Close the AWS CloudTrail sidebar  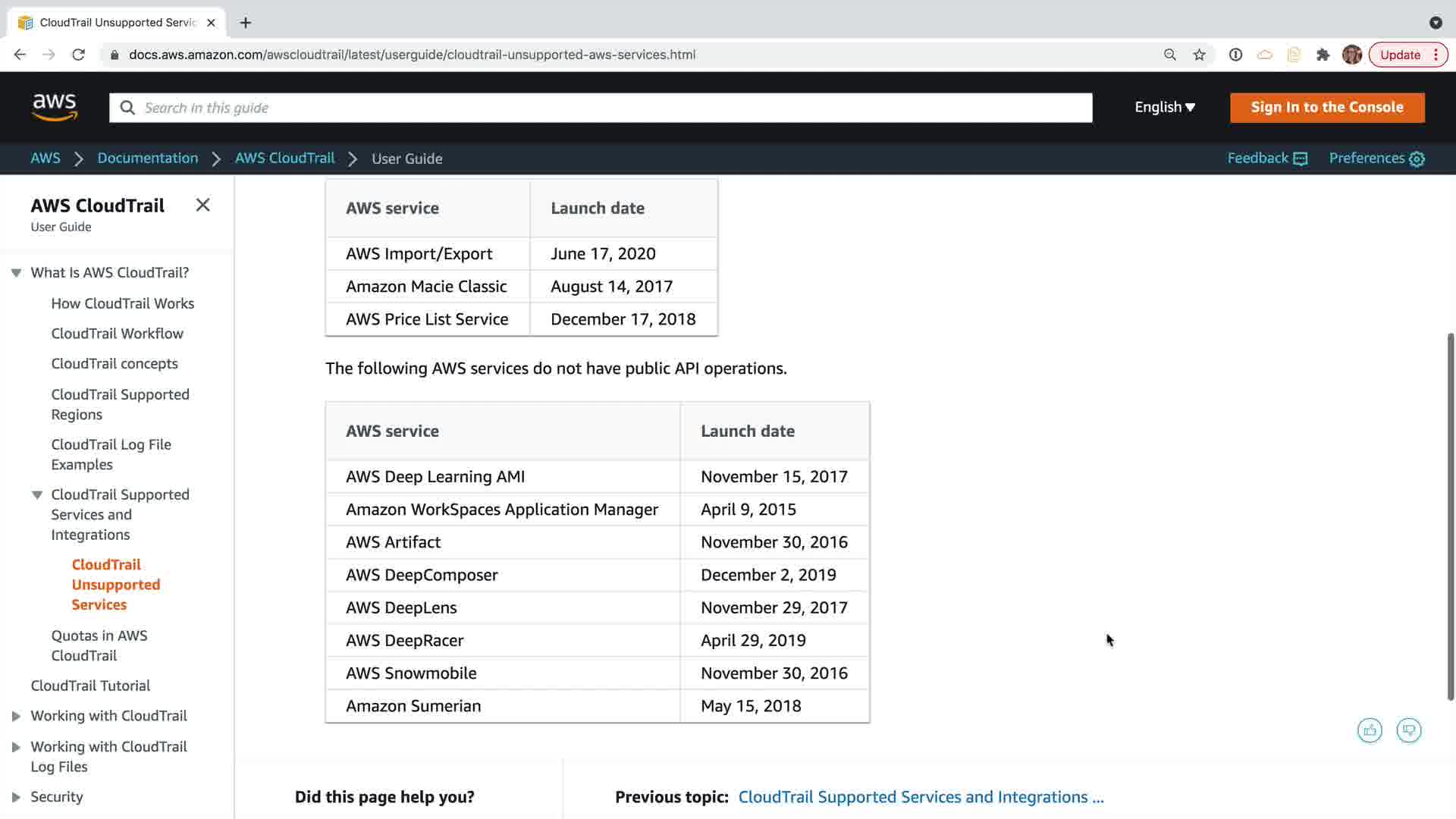click(x=202, y=205)
